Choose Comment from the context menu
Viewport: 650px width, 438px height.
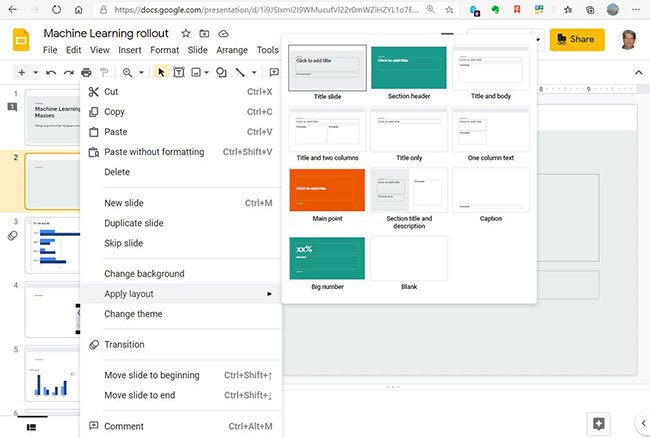[x=181, y=426]
